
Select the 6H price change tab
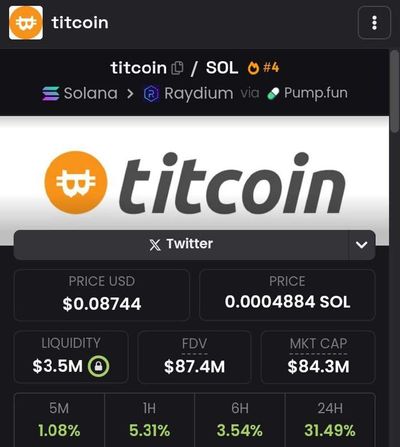(x=240, y=420)
